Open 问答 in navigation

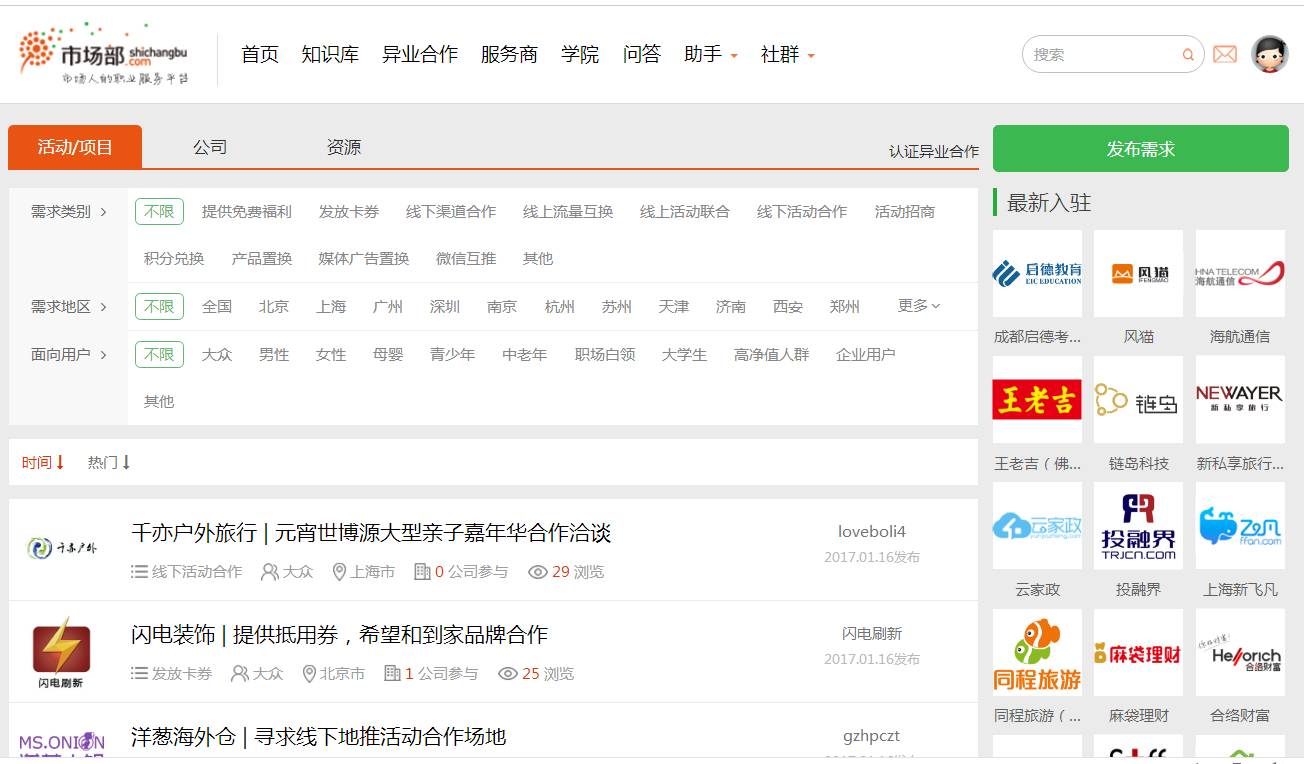(642, 54)
